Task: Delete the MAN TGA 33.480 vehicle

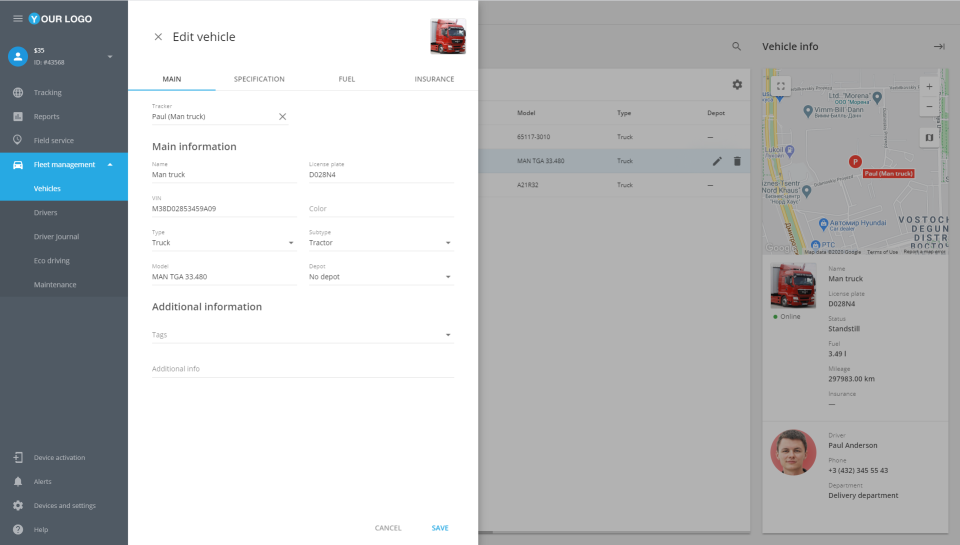Action: point(737,161)
